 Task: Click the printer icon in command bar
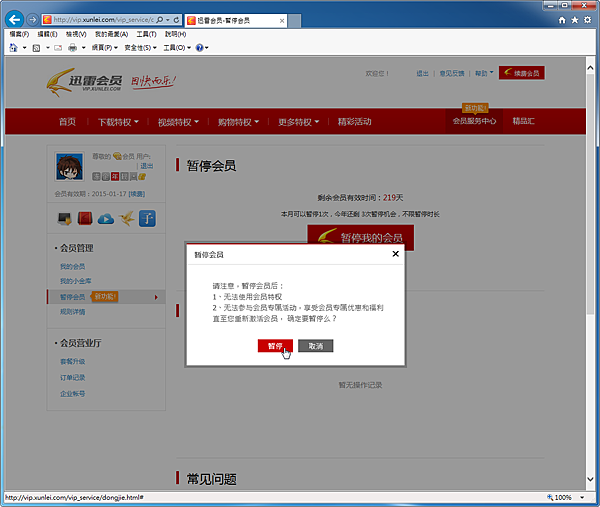pyautogui.click(x=72, y=48)
